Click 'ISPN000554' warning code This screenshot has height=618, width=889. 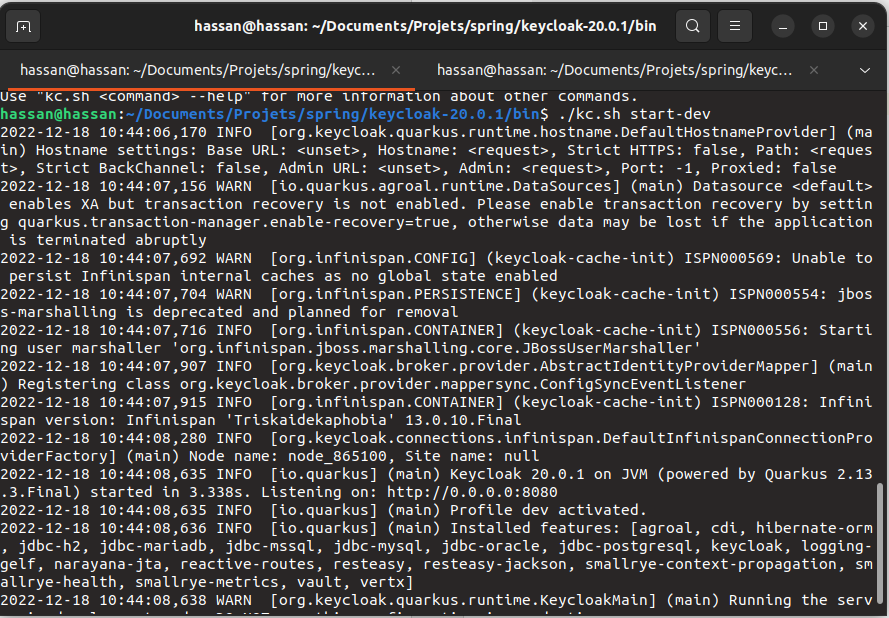pos(773,294)
